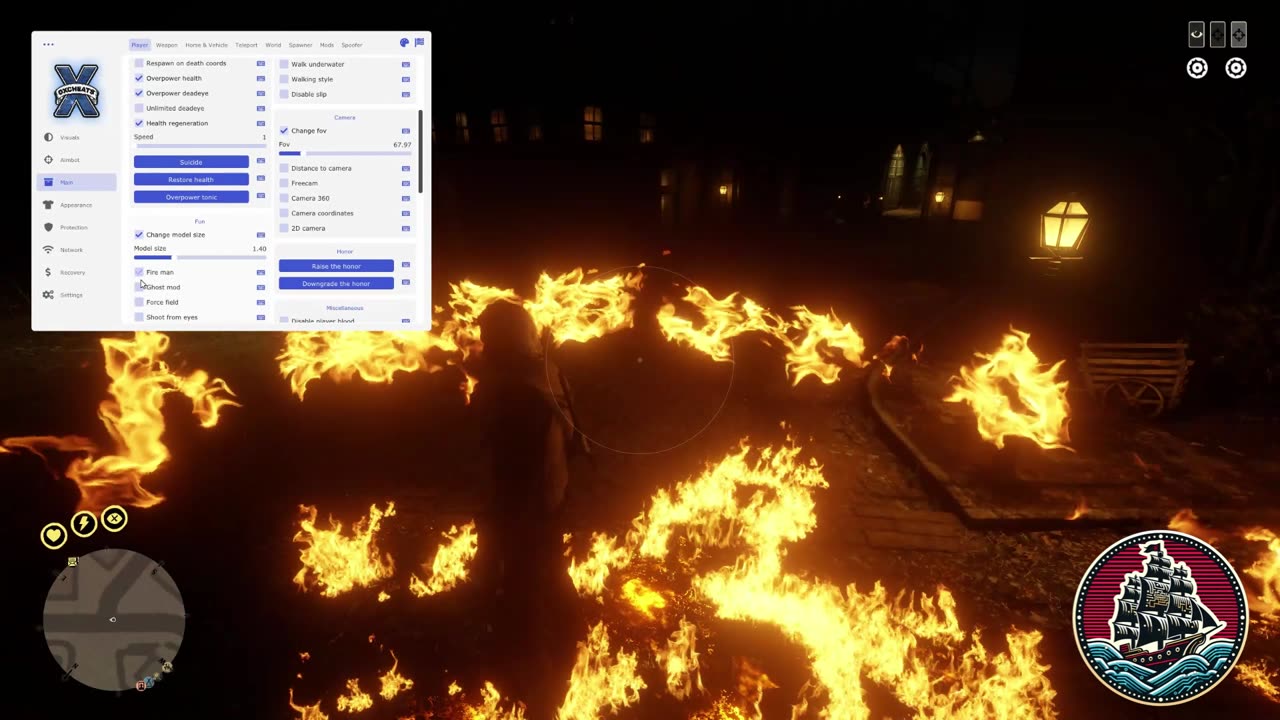Check the Walking style option
This screenshot has height=720, width=1280.
[284, 79]
